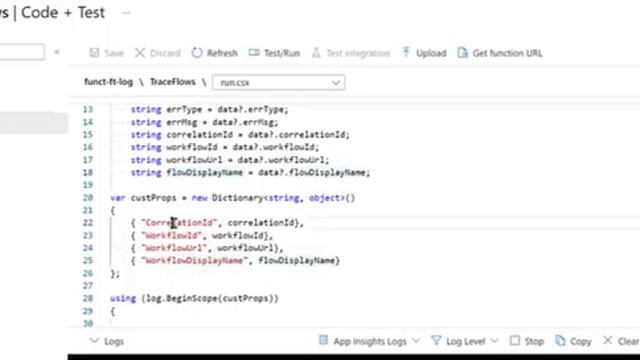Click the Upload arrow icon
The height and width of the screenshot is (360, 640).
pos(406,52)
